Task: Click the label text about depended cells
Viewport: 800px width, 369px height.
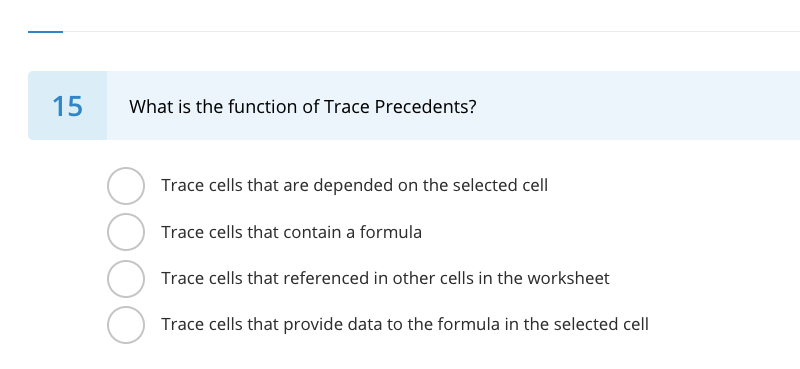Action: click(x=355, y=185)
